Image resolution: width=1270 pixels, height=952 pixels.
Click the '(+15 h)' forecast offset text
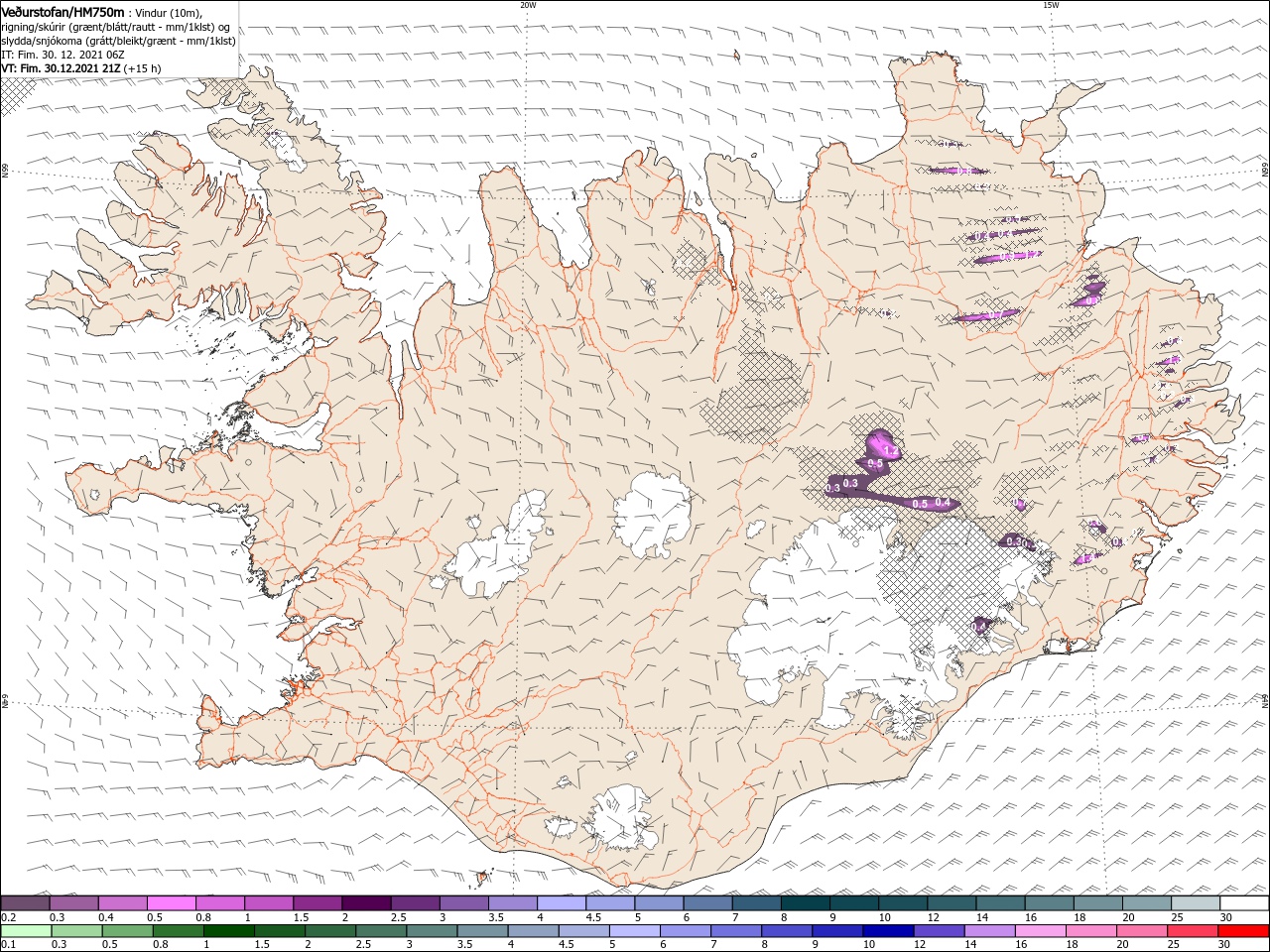[143, 68]
